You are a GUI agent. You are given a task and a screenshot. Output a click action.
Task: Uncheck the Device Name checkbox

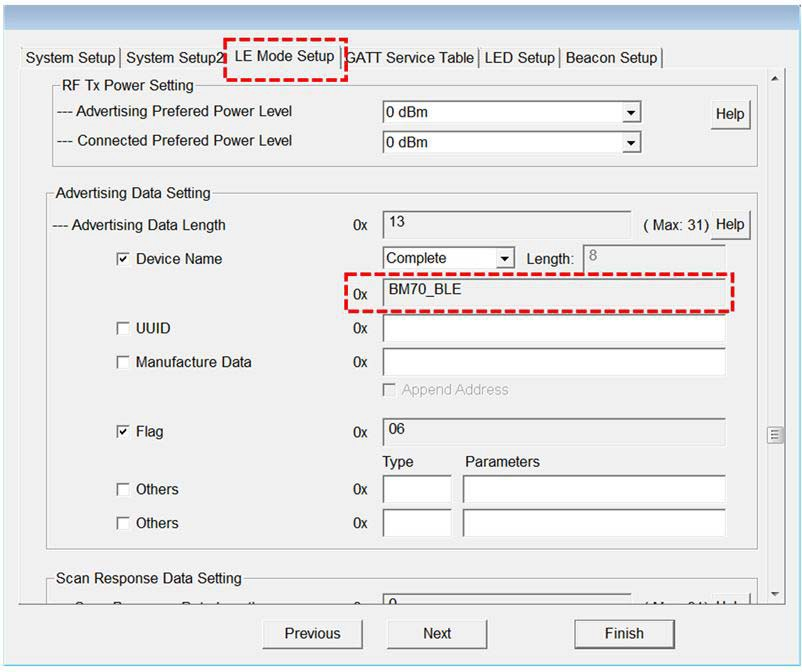click(123, 259)
